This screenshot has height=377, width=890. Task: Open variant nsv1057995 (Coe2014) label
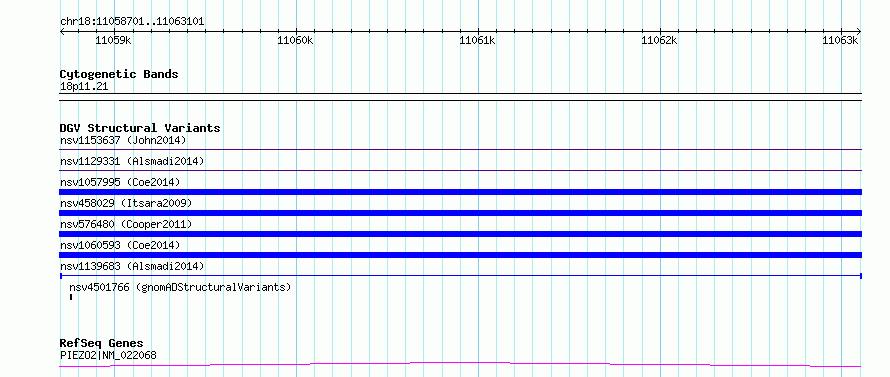point(120,182)
